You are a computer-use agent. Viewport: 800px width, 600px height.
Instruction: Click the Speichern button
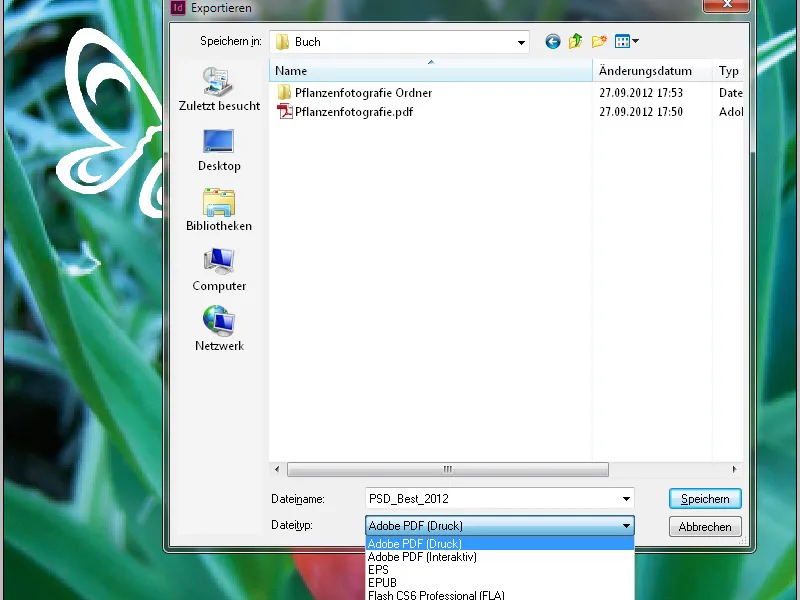pos(705,499)
